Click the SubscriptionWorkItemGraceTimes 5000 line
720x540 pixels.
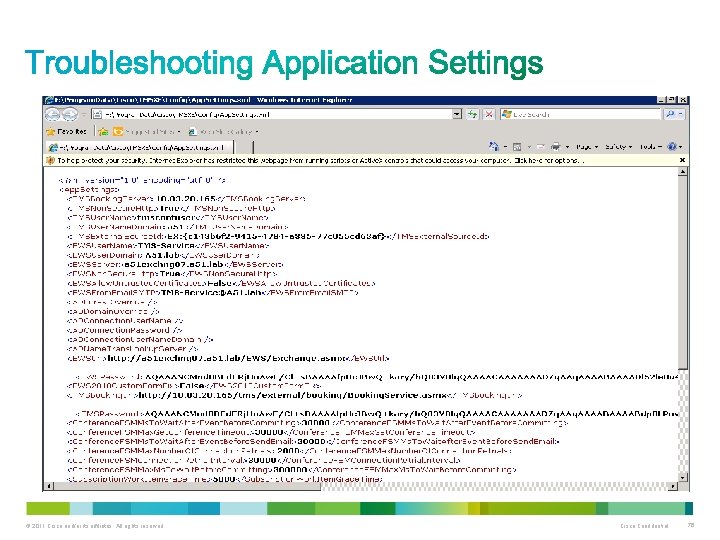[x=225, y=479]
